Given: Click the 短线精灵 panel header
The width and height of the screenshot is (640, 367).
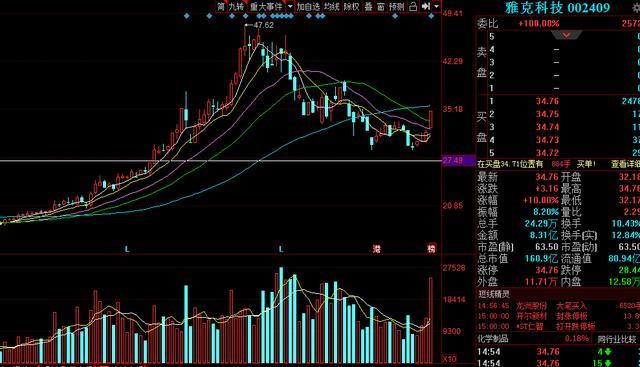Looking at the screenshot, I should coord(493,294).
